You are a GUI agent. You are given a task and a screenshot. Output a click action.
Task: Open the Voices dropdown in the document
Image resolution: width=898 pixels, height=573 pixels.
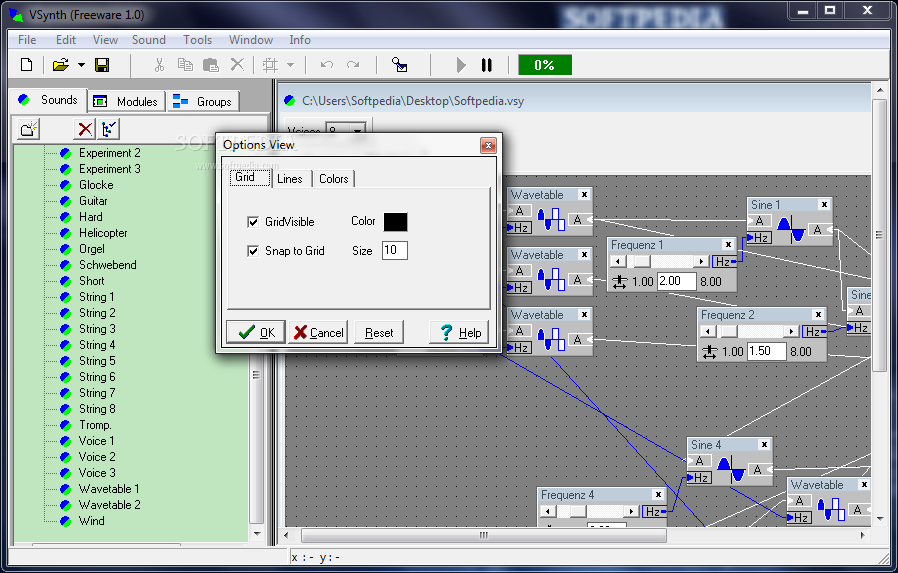click(357, 131)
